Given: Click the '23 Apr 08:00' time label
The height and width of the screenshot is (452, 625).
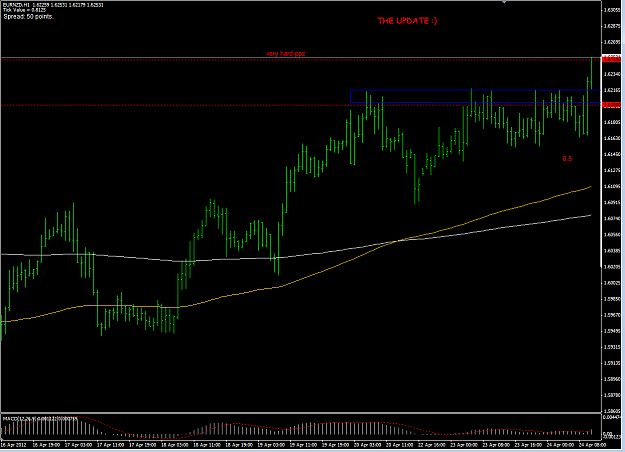Looking at the screenshot, I should pyautogui.click(x=496, y=445).
